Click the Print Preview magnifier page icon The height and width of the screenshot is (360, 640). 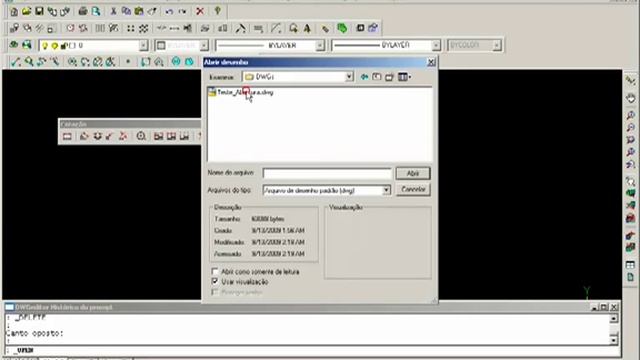[96, 11]
